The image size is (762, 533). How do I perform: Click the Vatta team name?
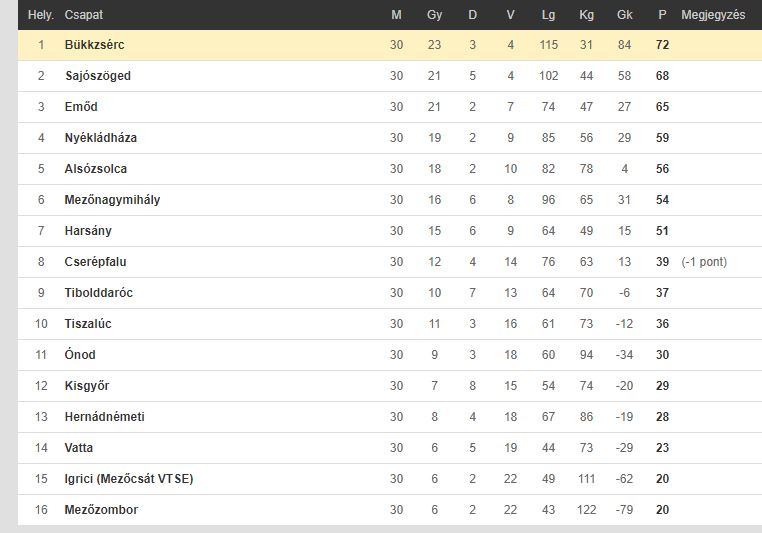point(79,448)
